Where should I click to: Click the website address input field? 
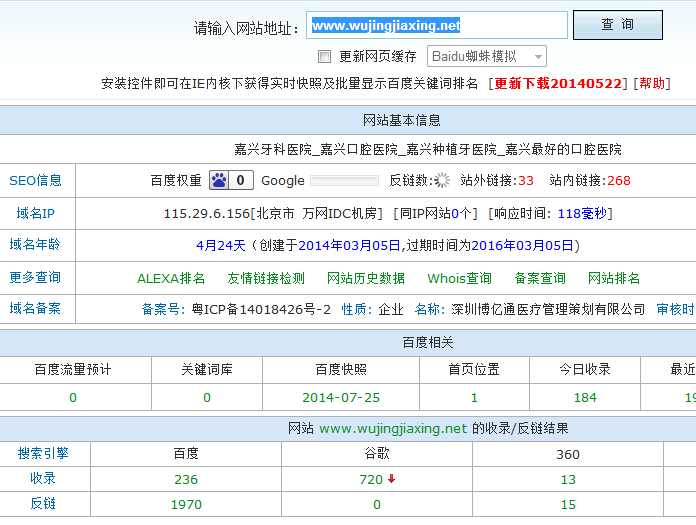(437, 25)
